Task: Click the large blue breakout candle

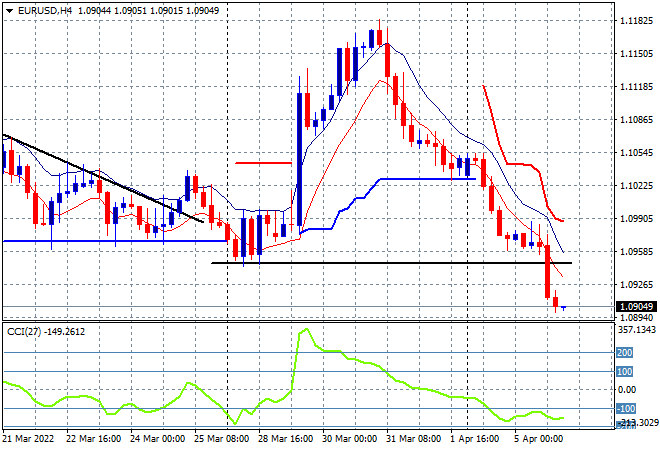Action: pos(299,160)
